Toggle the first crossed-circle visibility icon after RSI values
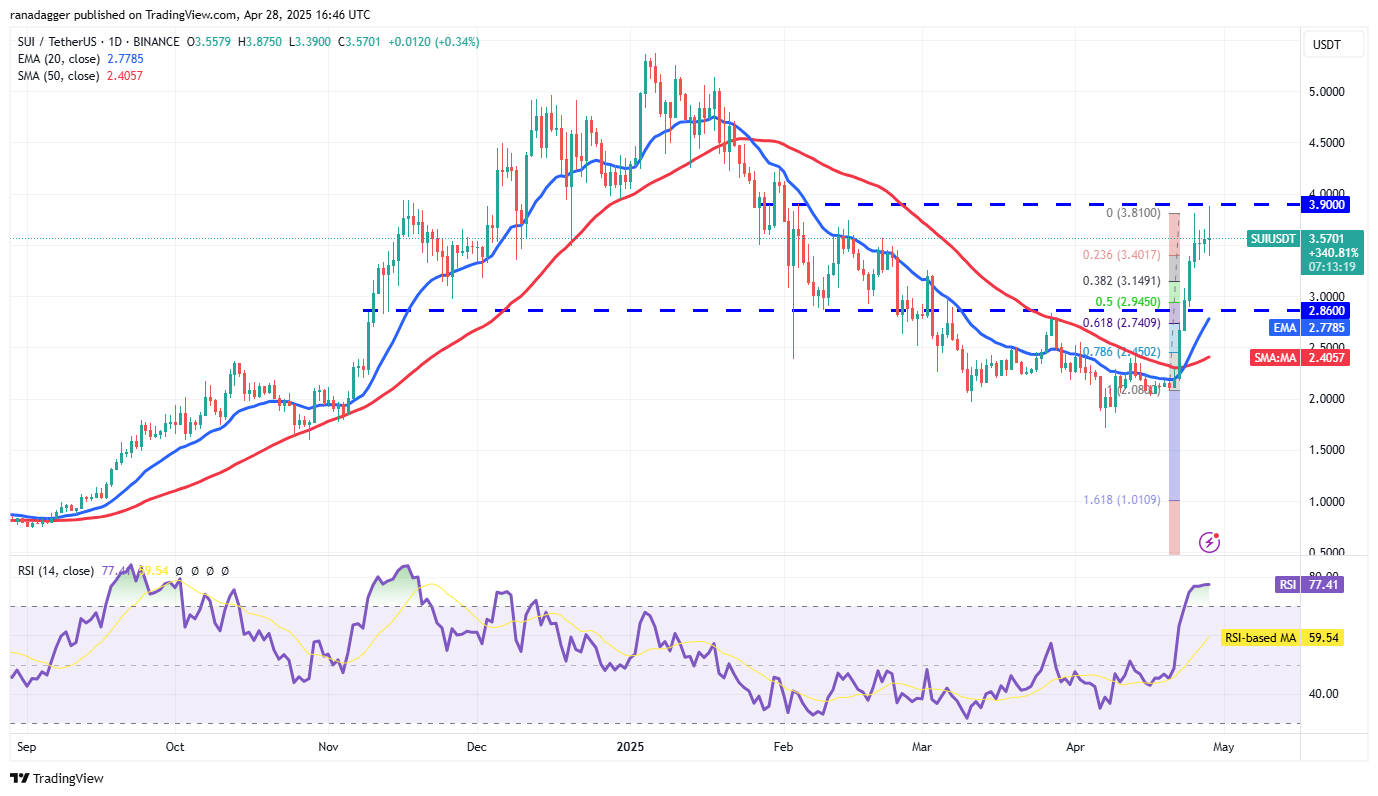 tap(178, 570)
